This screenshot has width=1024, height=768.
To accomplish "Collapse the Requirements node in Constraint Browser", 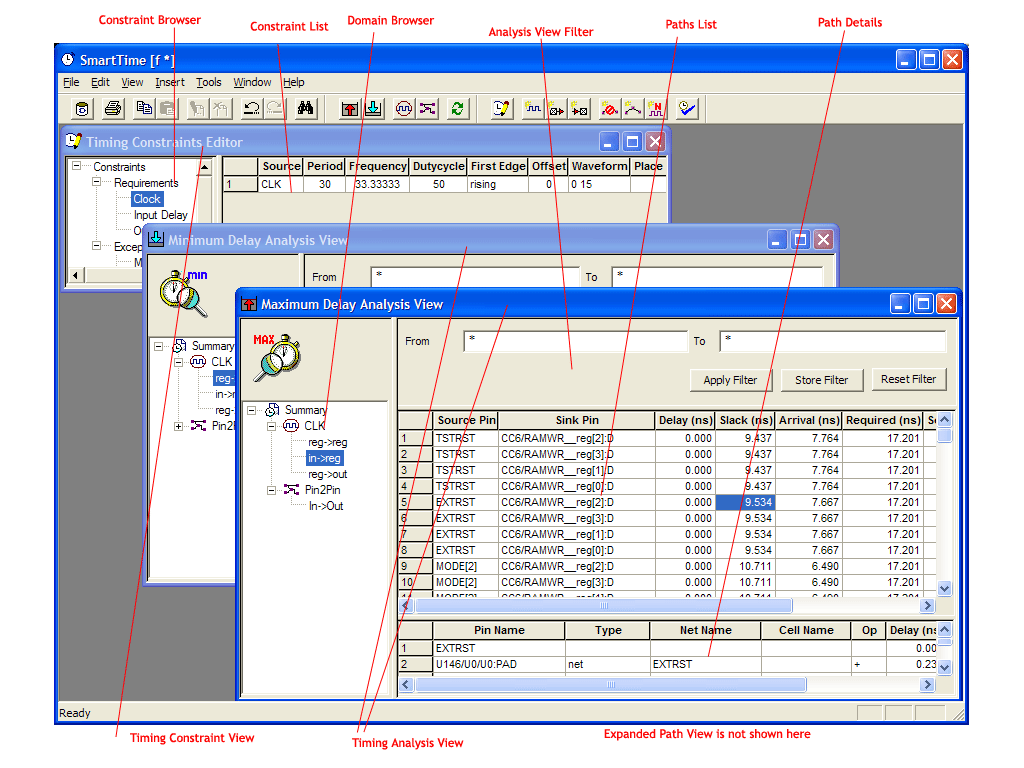I will pos(97,182).
